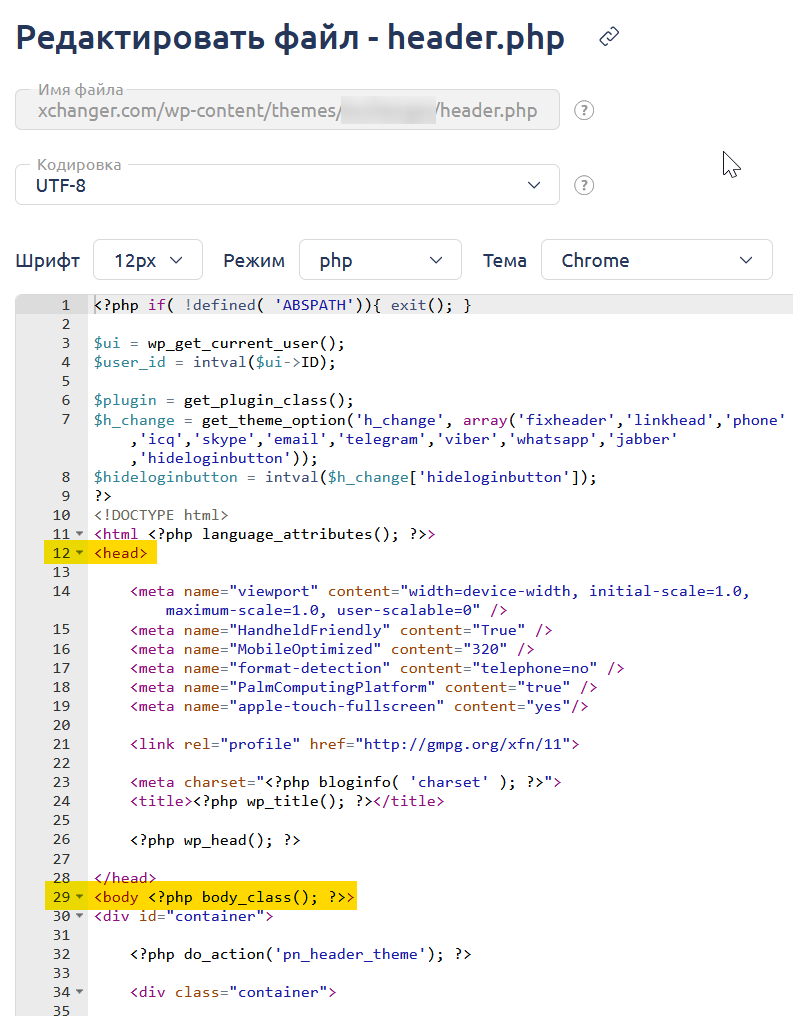
Task: Collapse the body block on line 29
Action: (x=79, y=897)
